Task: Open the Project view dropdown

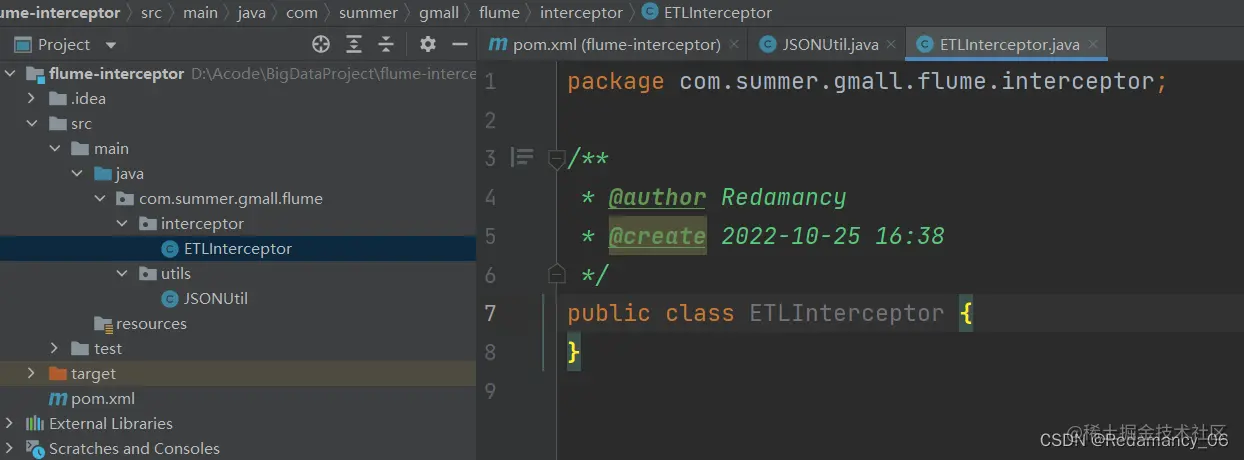Action: (111, 45)
